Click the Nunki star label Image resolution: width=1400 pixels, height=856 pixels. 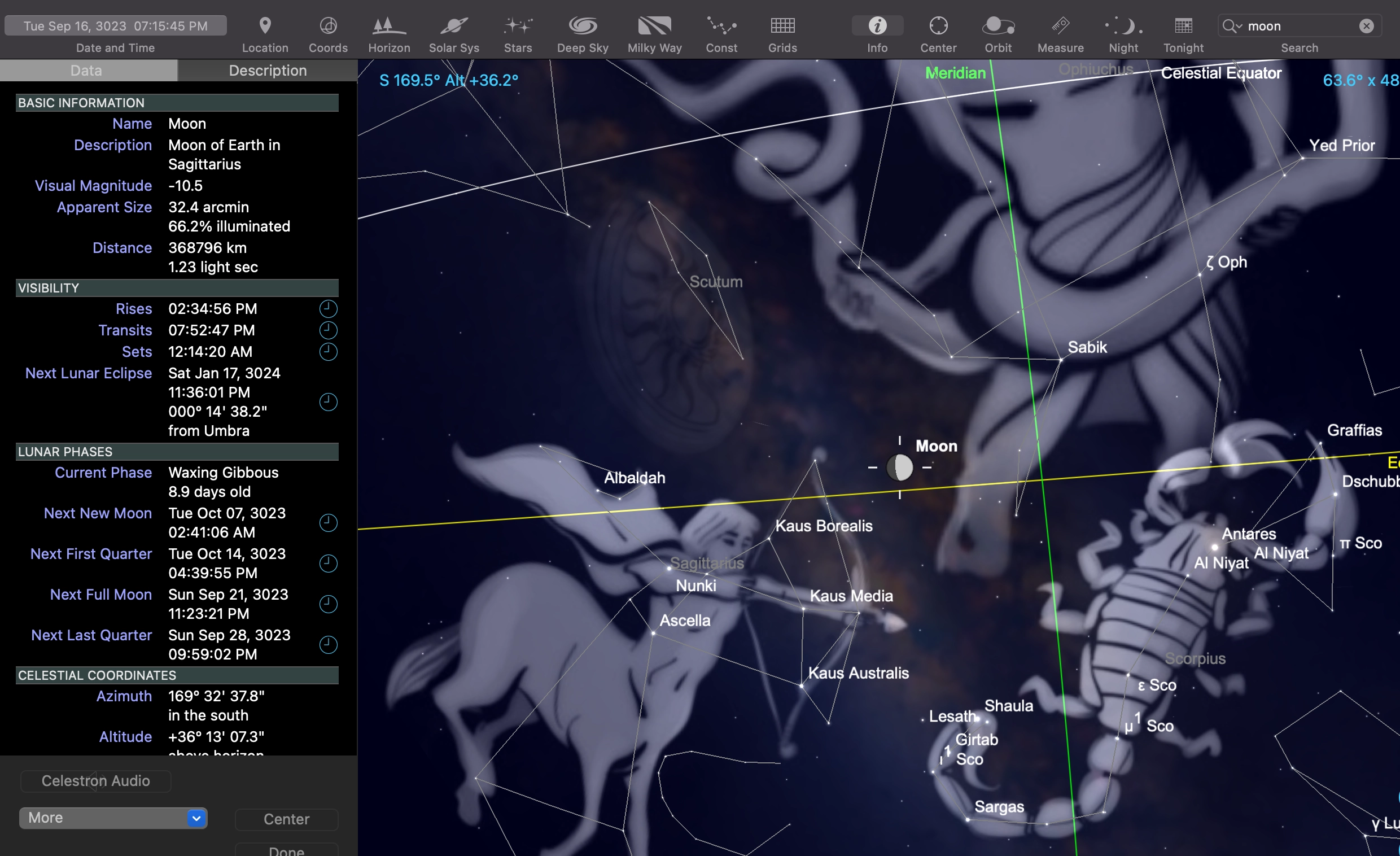pyautogui.click(x=695, y=586)
